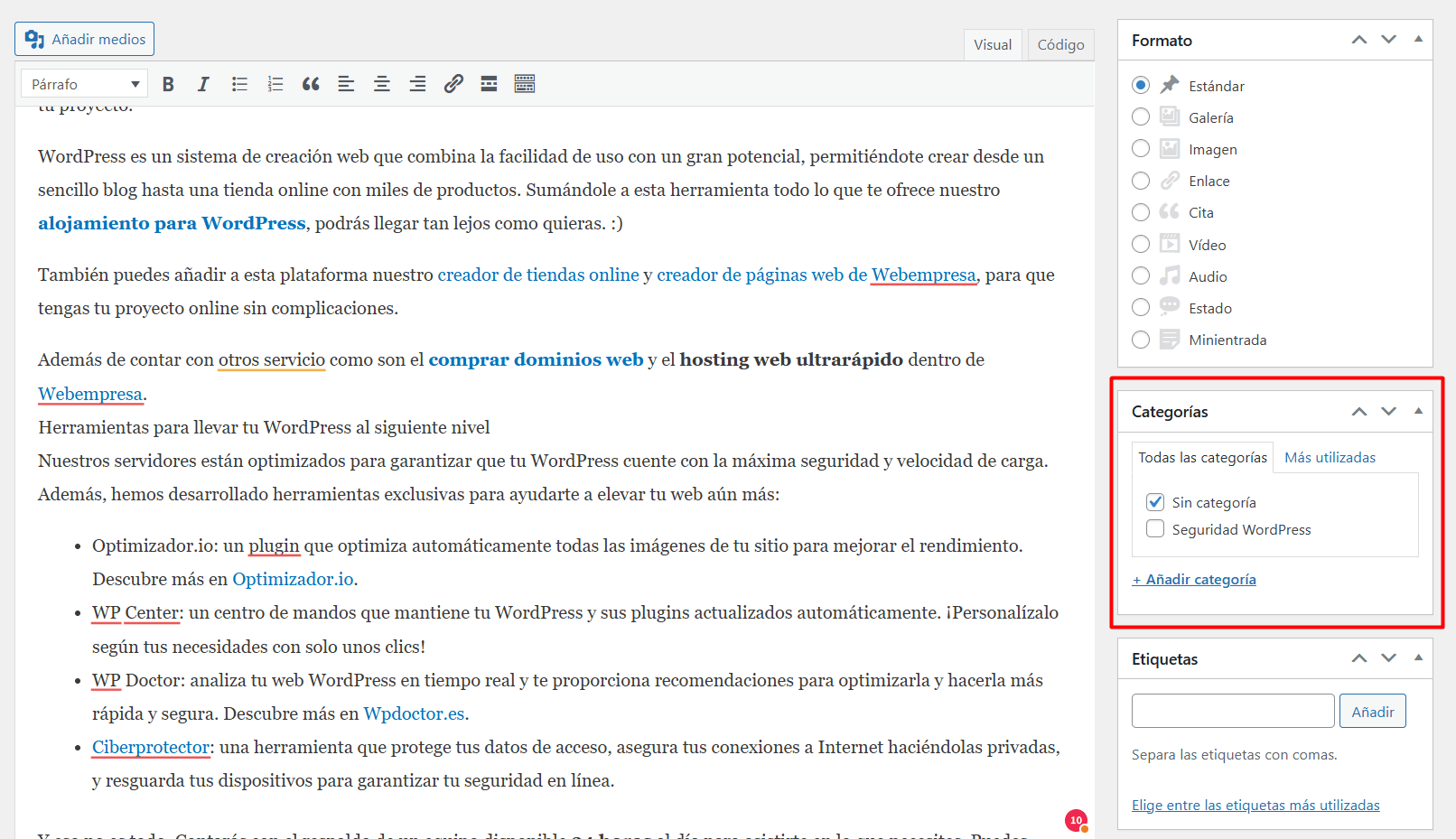Switch to the Visual editor tab
Image resolution: width=1456 pixels, height=839 pixels.
click(x=993, y=44)
